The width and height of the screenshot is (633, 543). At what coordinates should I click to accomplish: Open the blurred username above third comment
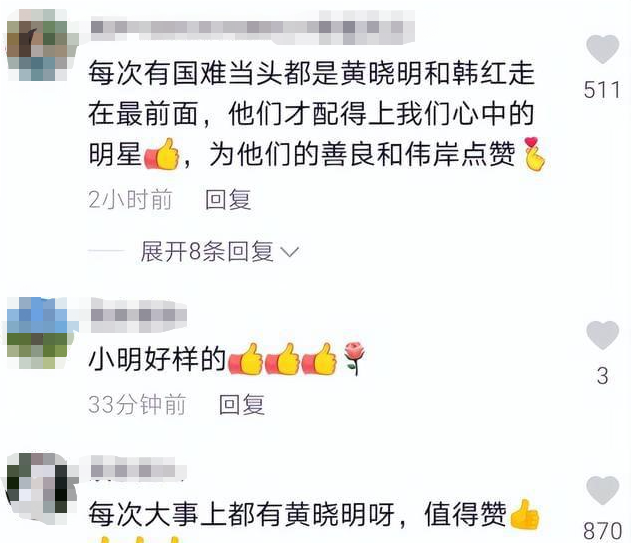[138, 469]
